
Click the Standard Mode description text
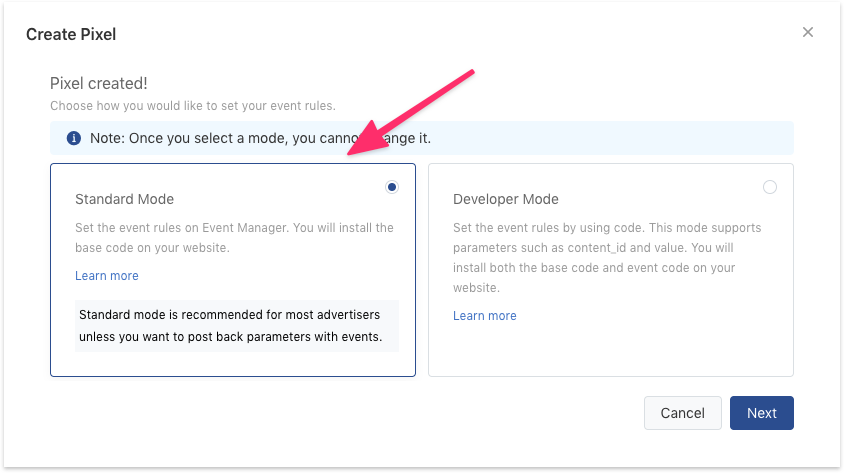234,237
